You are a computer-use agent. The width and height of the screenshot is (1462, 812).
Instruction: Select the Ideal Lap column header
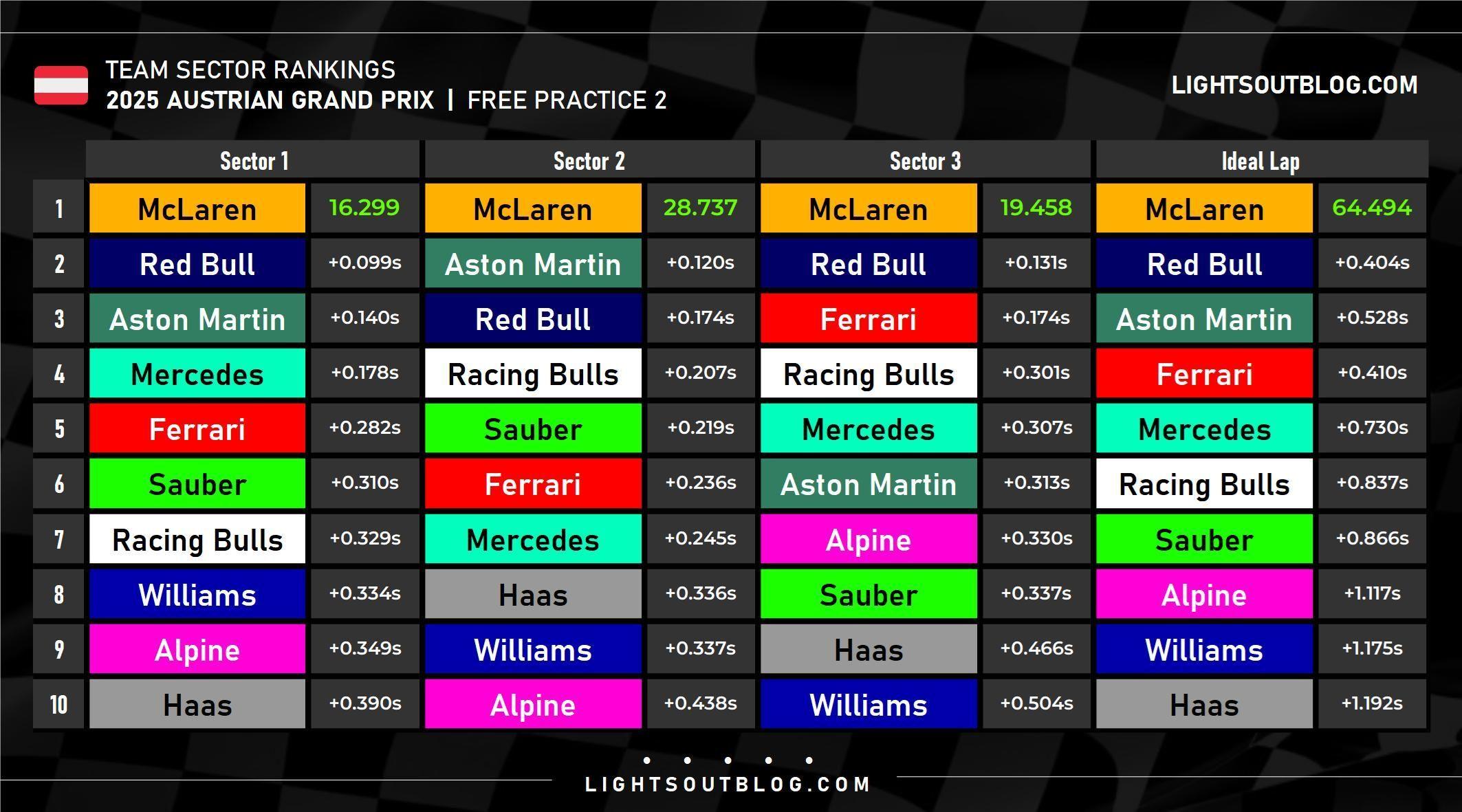tap(1261, 161)
